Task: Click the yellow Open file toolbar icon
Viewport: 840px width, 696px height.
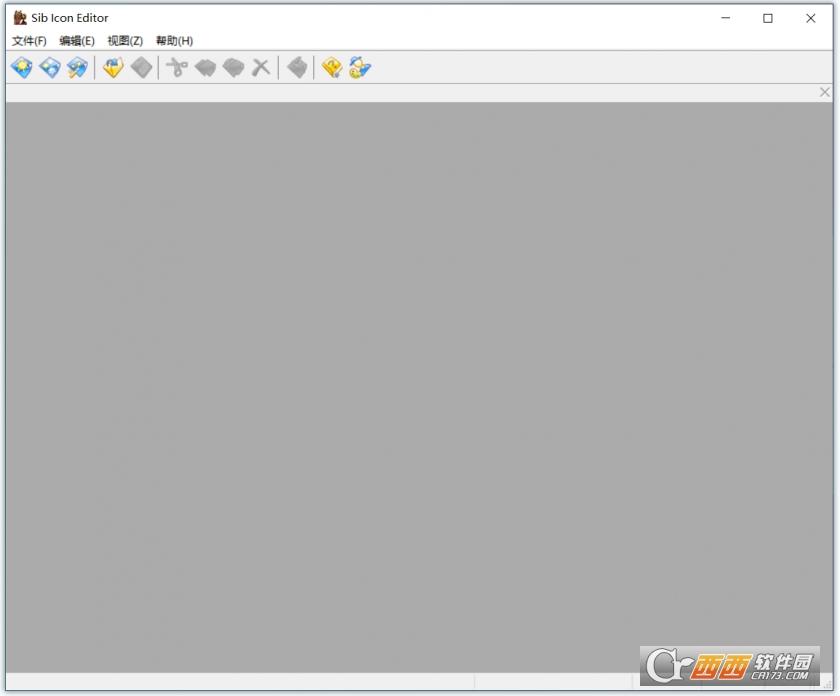Action: click(113, 68)
